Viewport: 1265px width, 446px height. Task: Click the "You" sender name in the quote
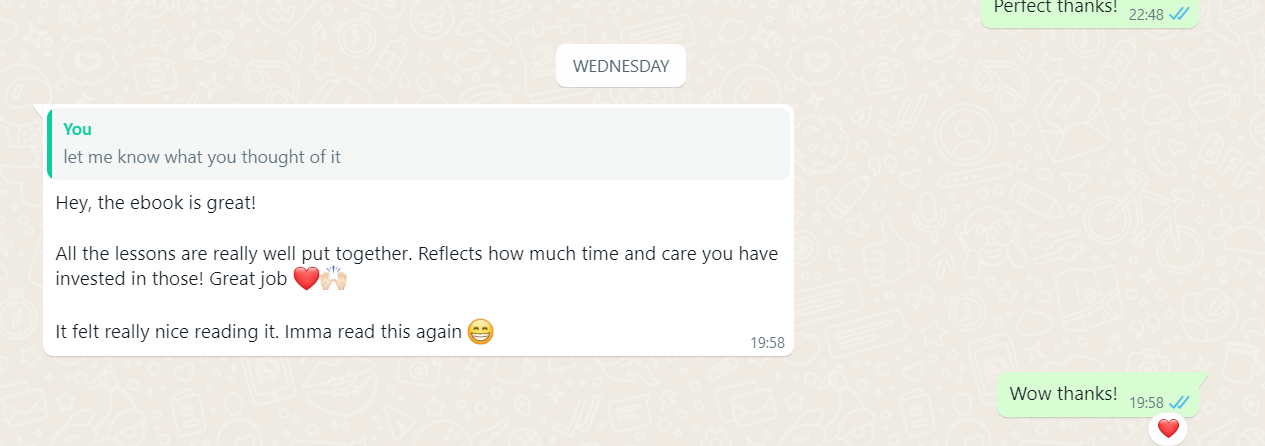[77, 129]
